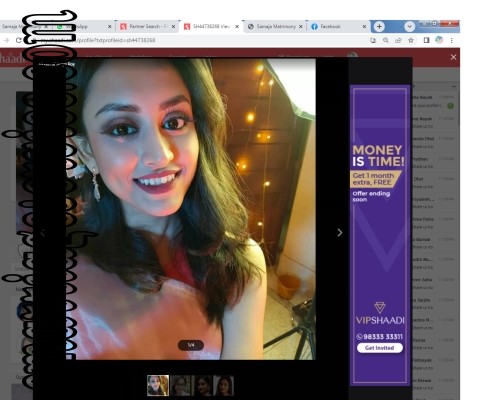Viewport: 500px width, 400px height.
Task: Open the zoom magnifier icon in address bar
Action: tap(386, 40)
